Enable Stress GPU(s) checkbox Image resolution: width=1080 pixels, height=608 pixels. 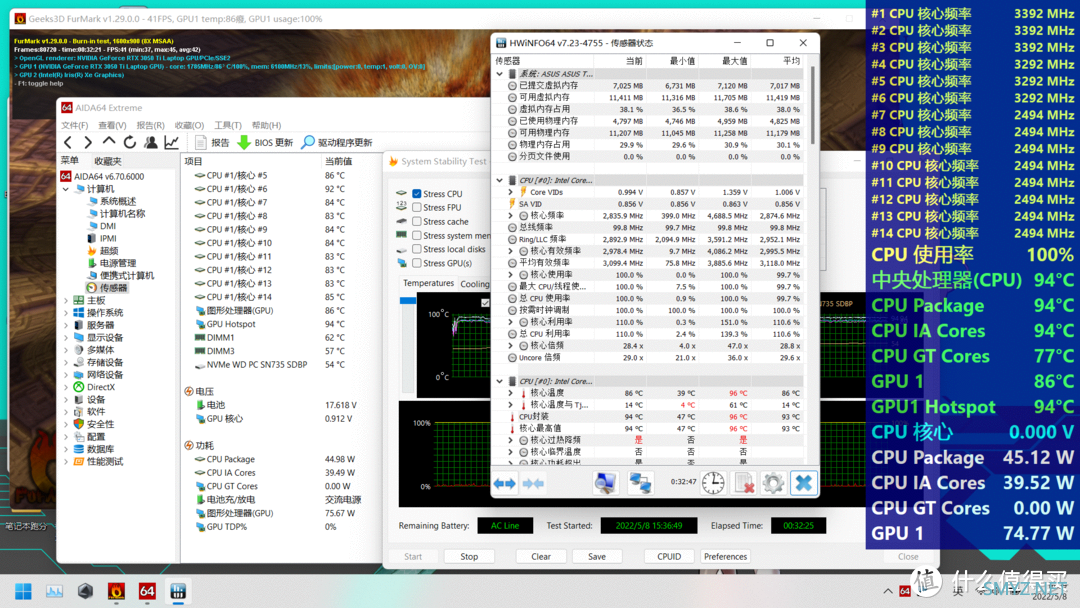(417, 263)
